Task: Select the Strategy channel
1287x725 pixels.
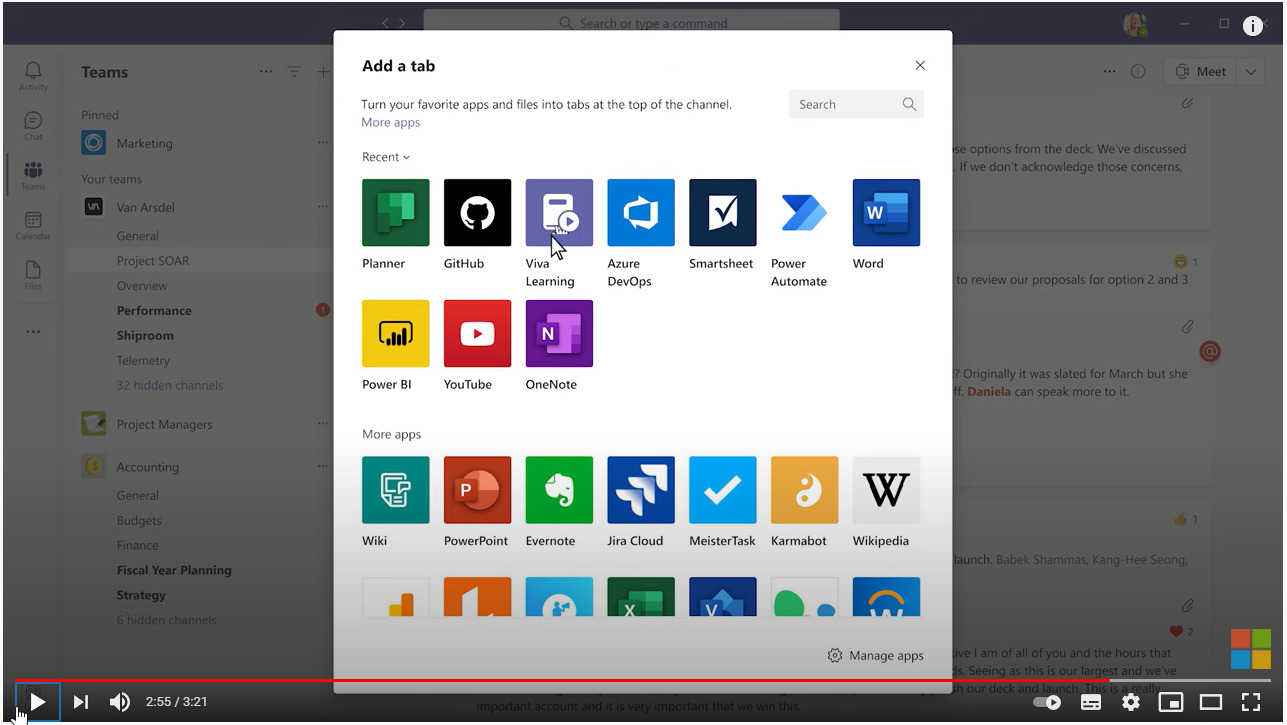Action: (141, 595)
